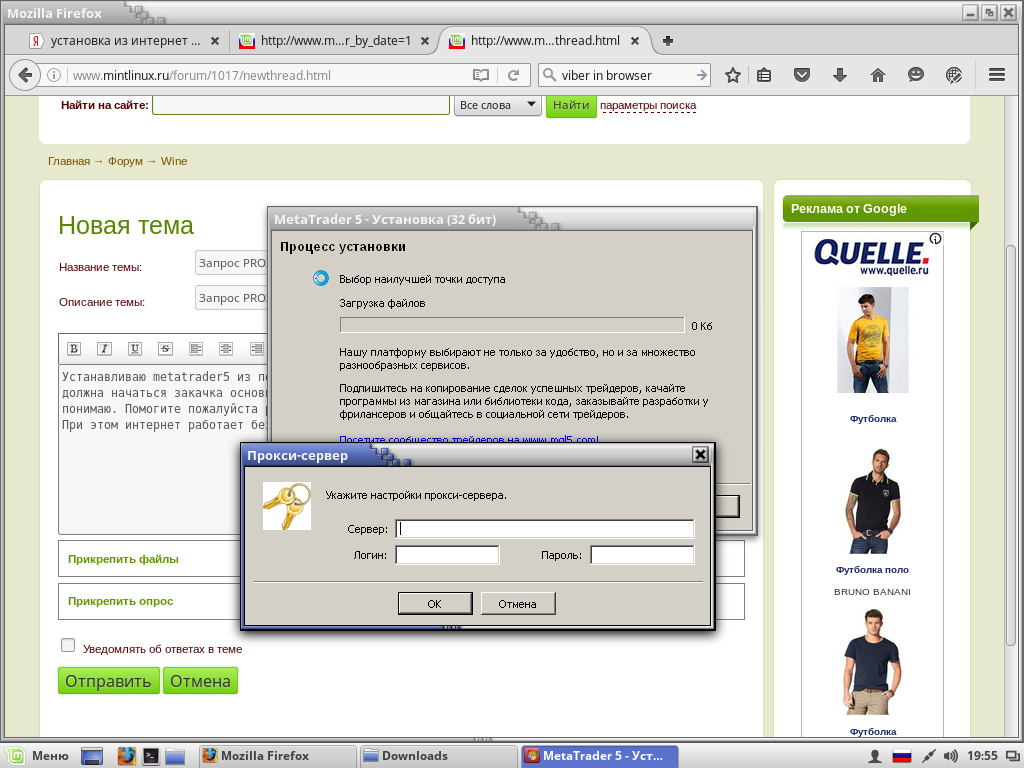This screenshot has width=1024, height=768.
Task: Click the Bold formatting icon in editor
Action: [x=73, y=348]
